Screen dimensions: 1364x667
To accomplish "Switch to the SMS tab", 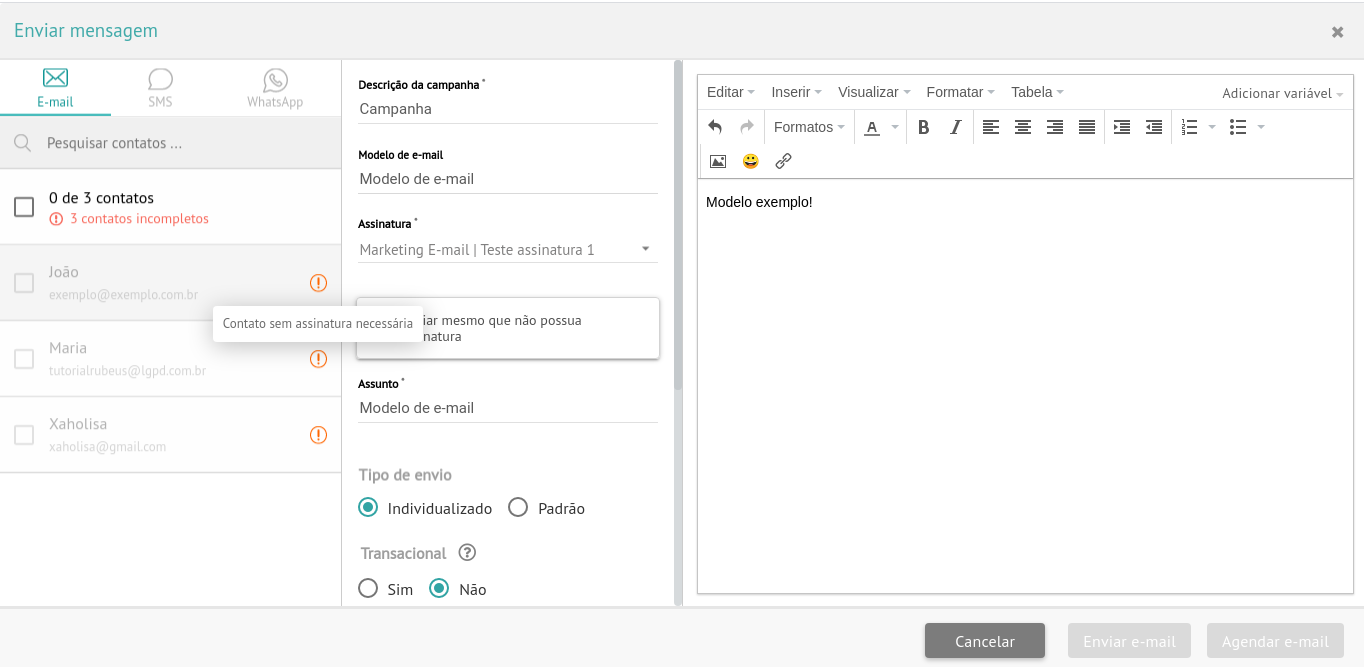I will coord(160,88).
